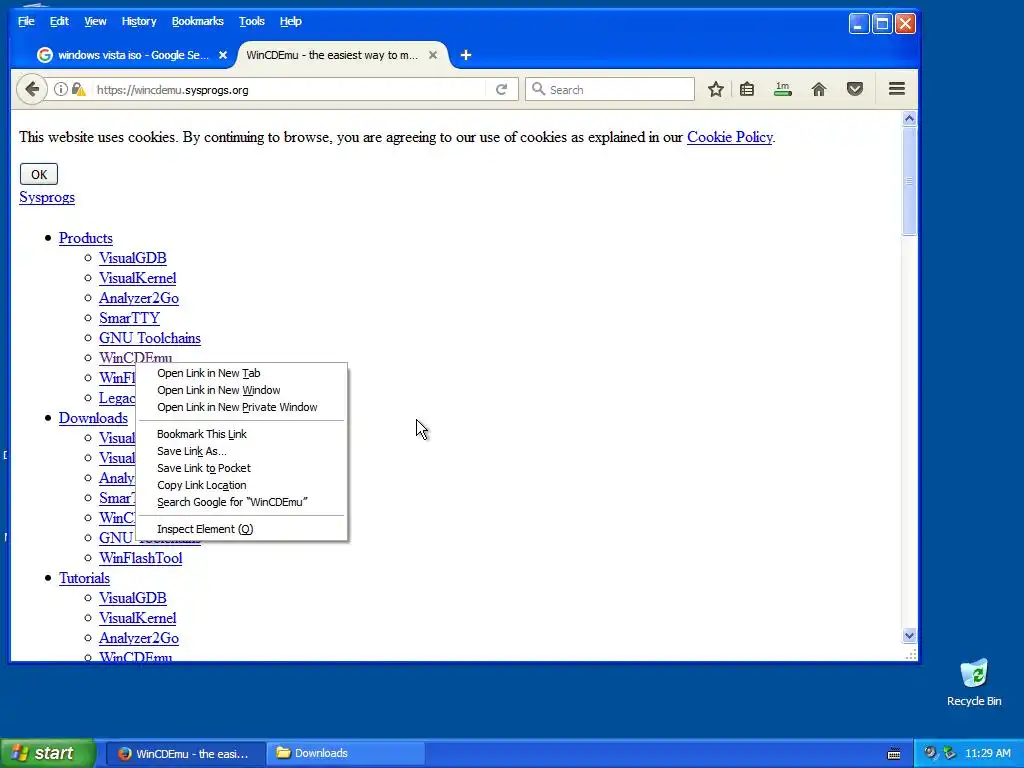The height and width of the screenshot is (768, 1024).
Task: Open the Cookie Policy link
Action: click(x=729, y=137)
